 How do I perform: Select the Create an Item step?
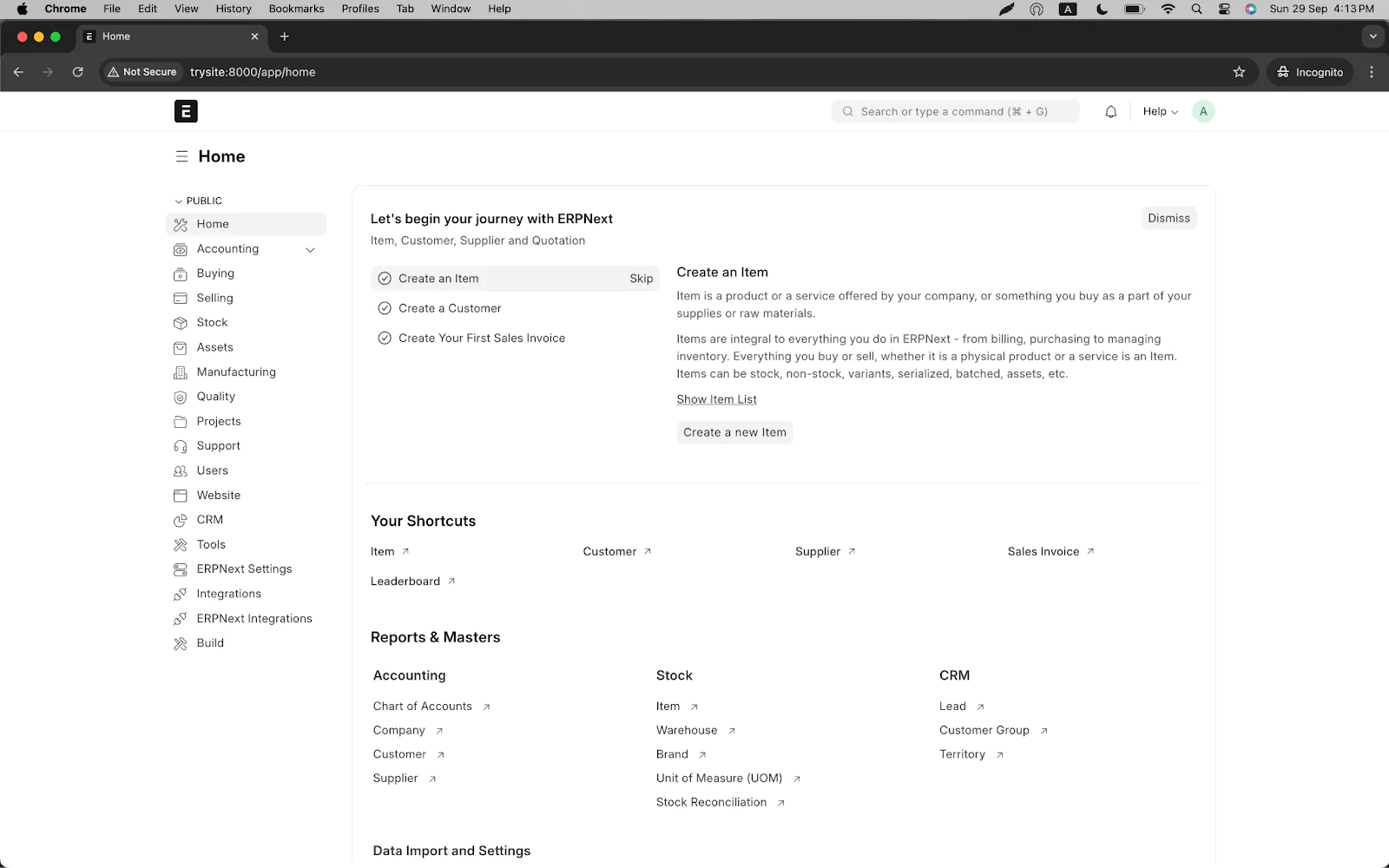[515, 279]
